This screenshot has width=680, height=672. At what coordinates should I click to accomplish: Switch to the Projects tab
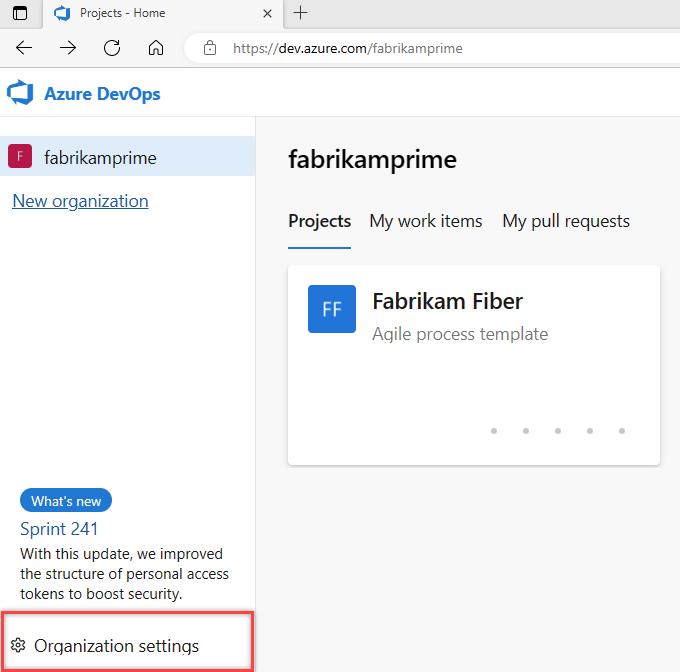tap(320, 221)
